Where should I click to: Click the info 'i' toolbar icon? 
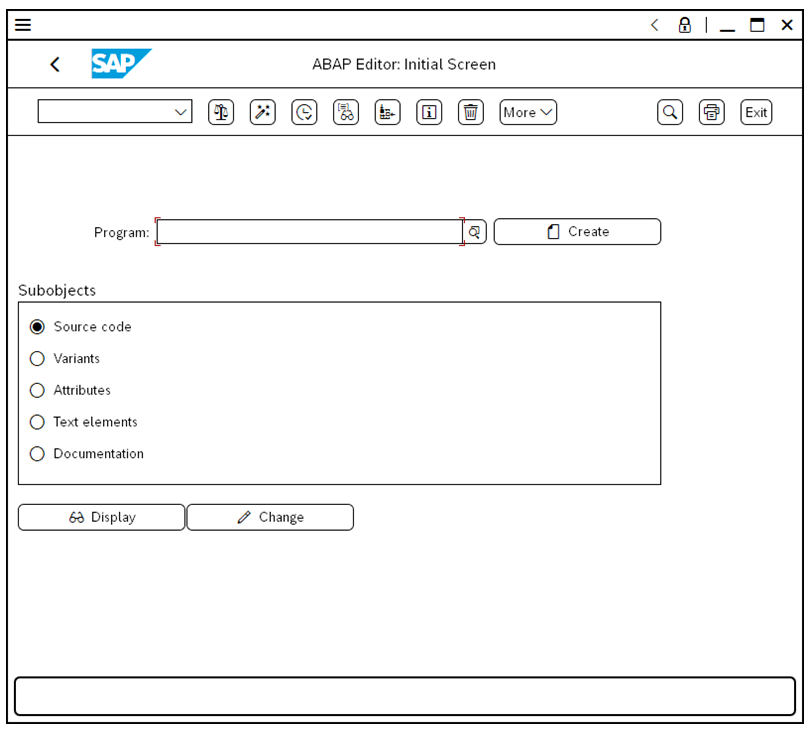429,113
